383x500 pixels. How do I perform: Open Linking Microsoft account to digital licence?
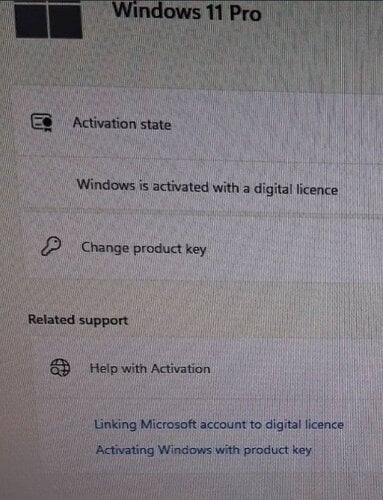click(219, 425)
